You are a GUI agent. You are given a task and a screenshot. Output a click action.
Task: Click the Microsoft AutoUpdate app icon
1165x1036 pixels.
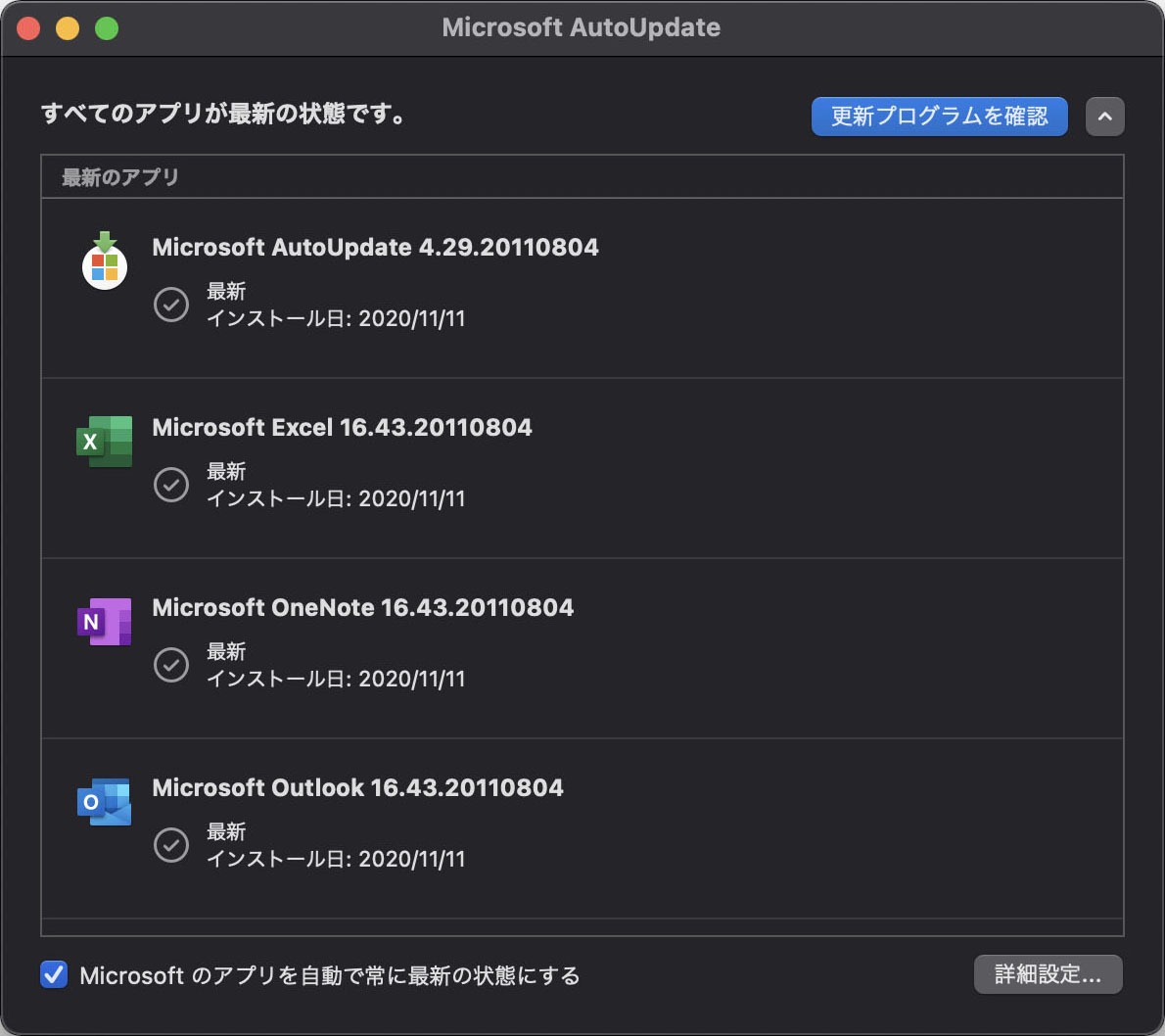click(105, 260)
